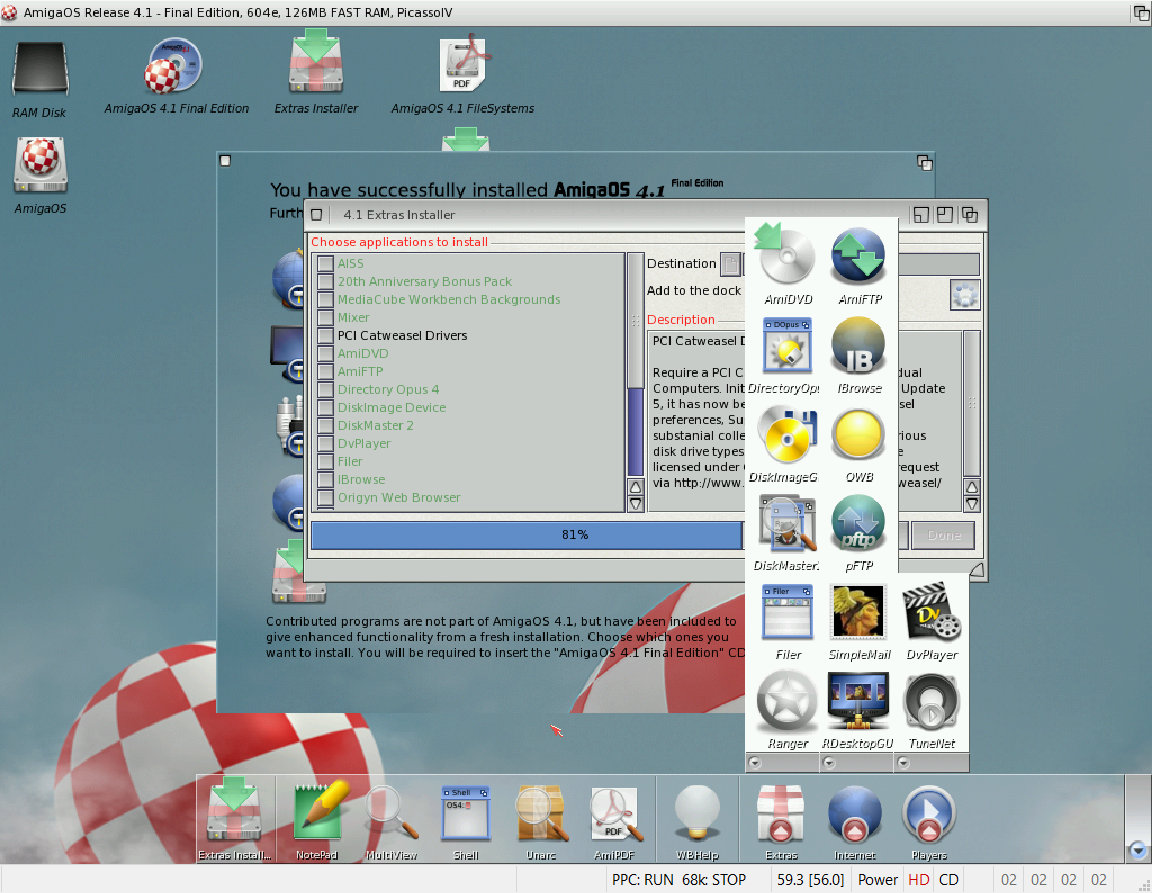Viewport: 1152px width, 893px height.
Task: Tick the MediaCube Workbench Backgrounds checkbox
Action: click(325, 300)
